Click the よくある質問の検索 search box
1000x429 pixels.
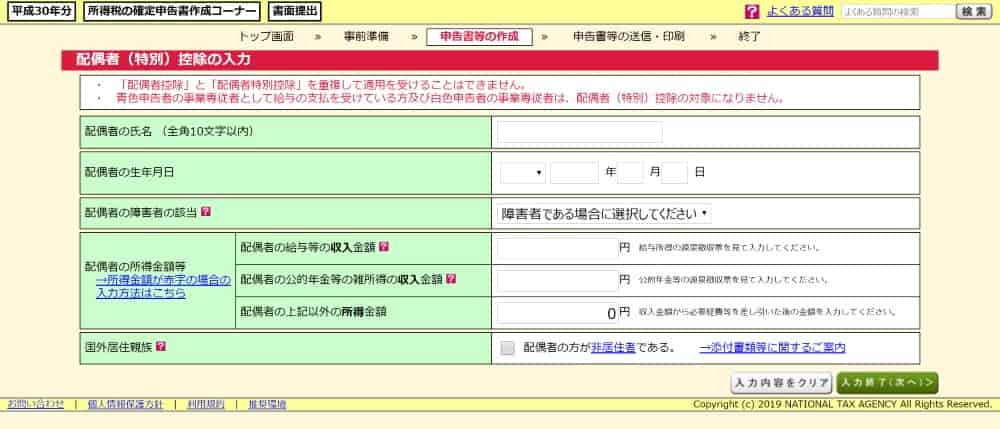(x=897, y=12)
